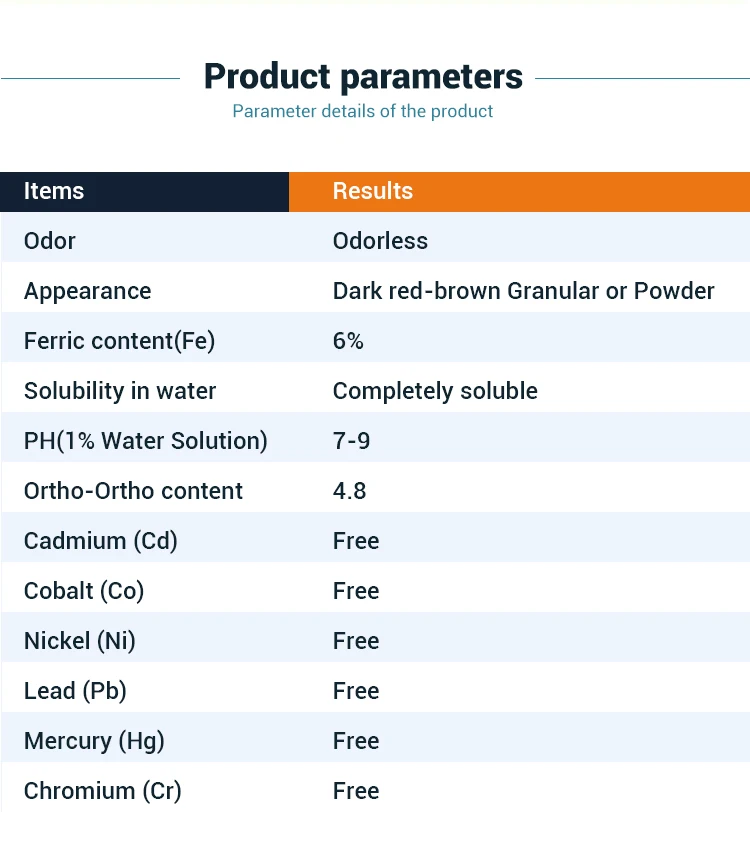The width and height of the screenshot is (750, 843).
Task: Click the "Ferric content(Fe)" label
Action: click(x=120, y=341)
